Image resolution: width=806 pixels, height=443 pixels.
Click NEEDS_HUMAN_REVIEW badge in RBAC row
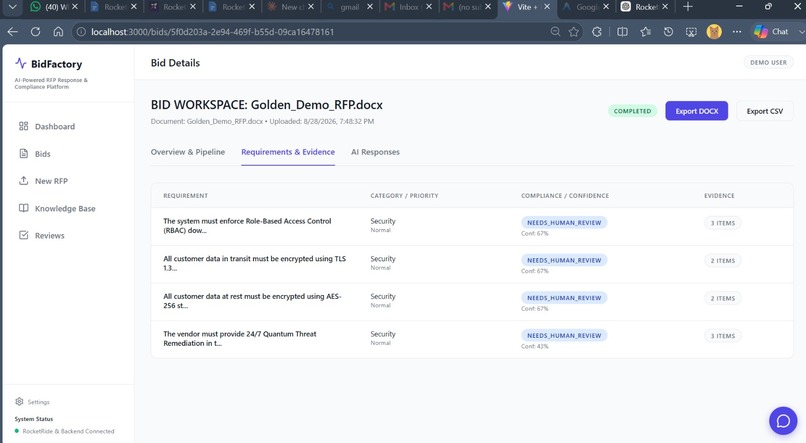coord(564,223)
